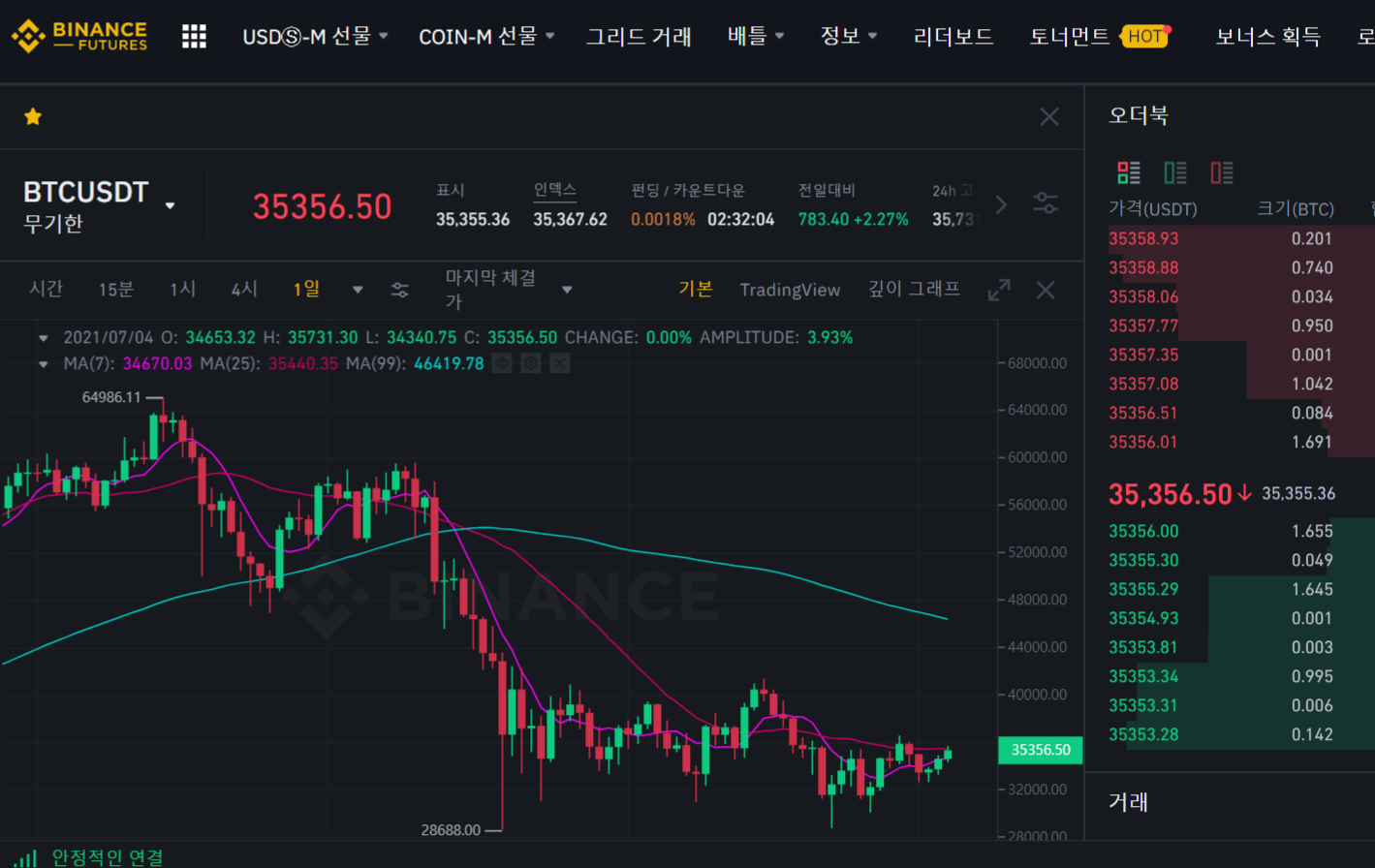Screen dimensions: 1375x868
Task: Open Grid Trading (그리드 거래) menu
Action: (639, 37)
